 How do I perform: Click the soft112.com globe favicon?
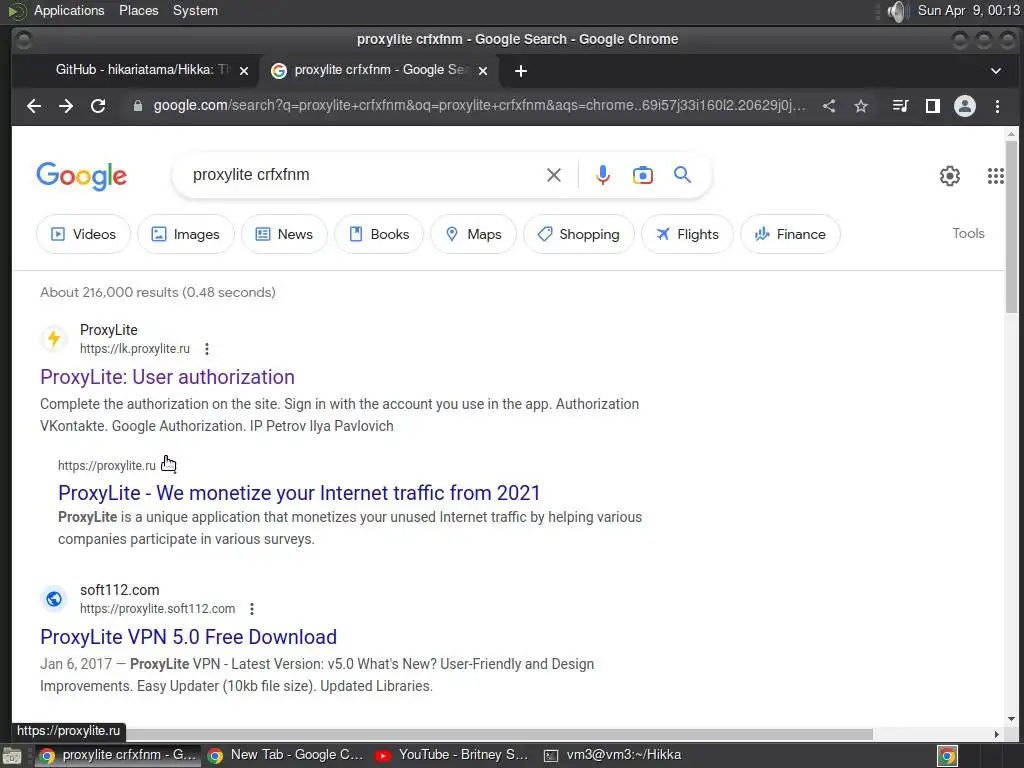pyautogui.click(x=54, y=598)
